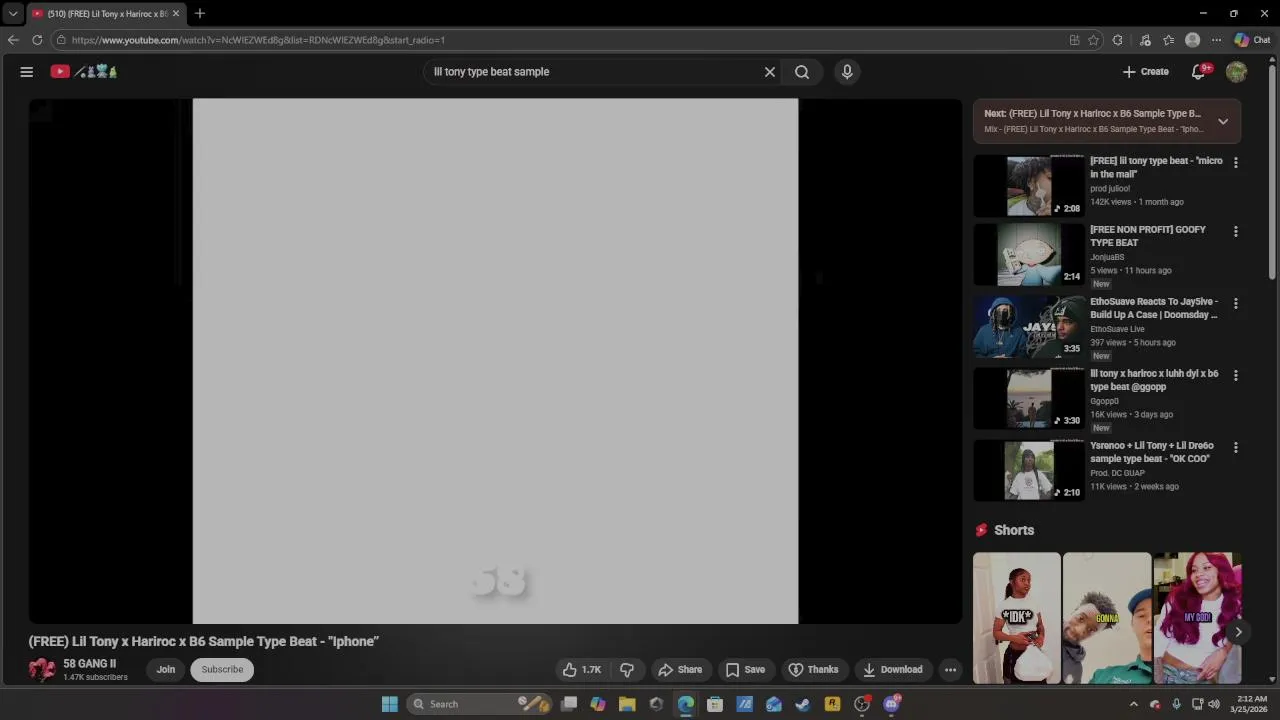The height and width of the screenshot is (720, 1280).
Task: Open split screen icon in address bar
Action: pos(1074,40)
